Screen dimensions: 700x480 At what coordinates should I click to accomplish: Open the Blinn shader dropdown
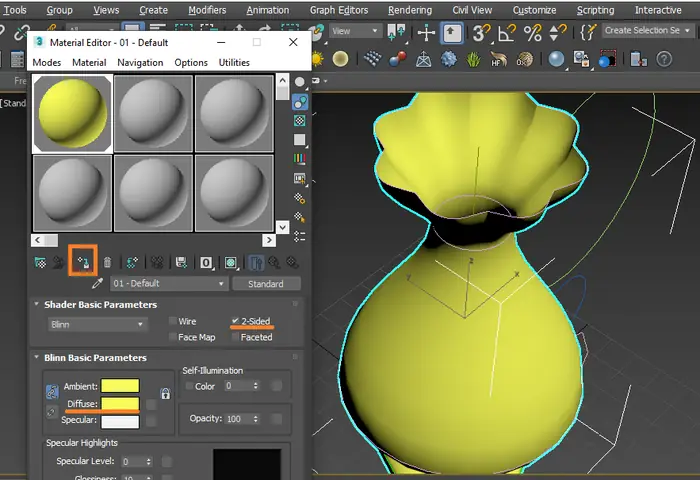click(97, 325)
